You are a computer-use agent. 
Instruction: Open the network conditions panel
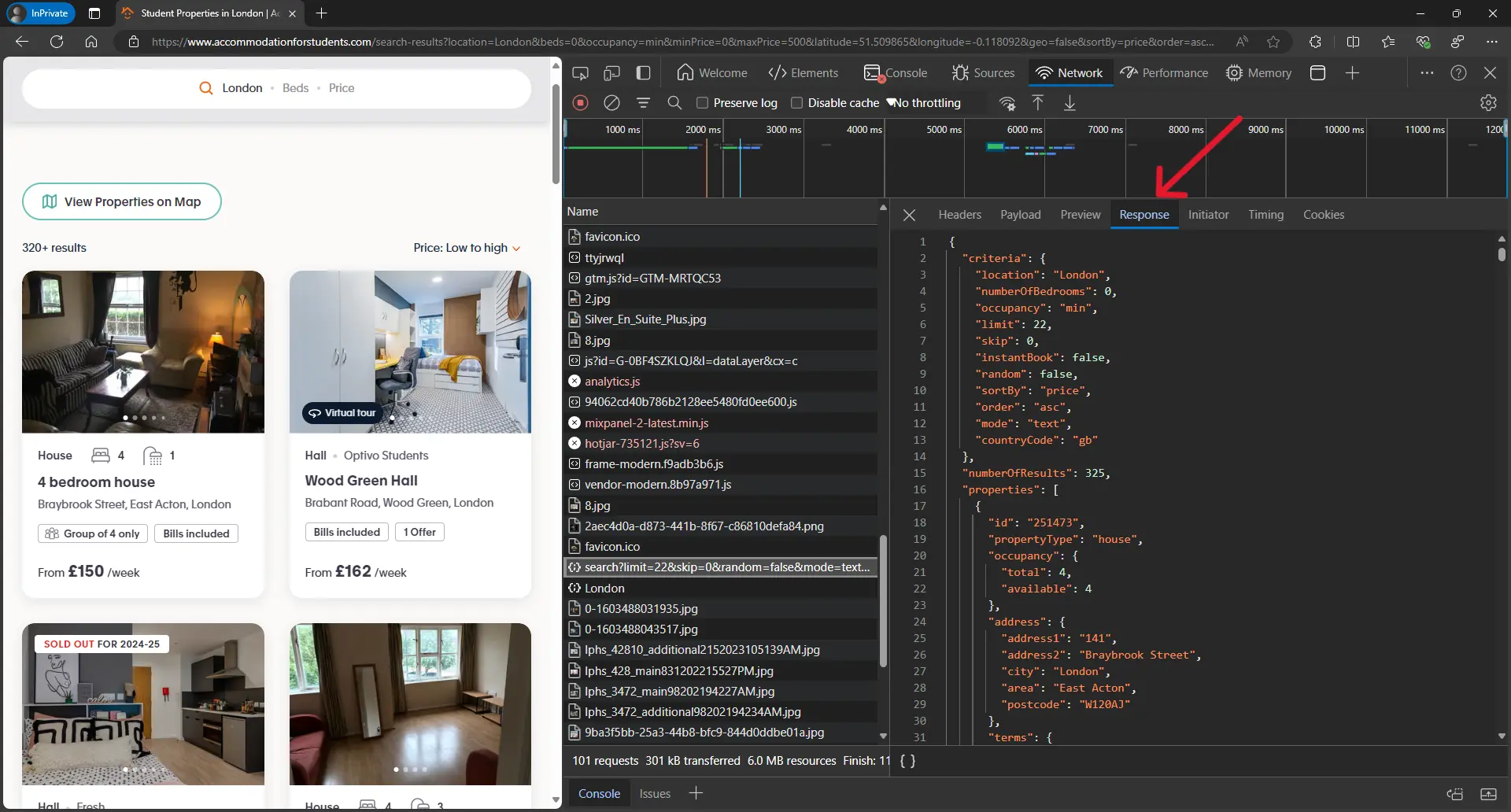pyautogui.click(x=1008, y=103)
